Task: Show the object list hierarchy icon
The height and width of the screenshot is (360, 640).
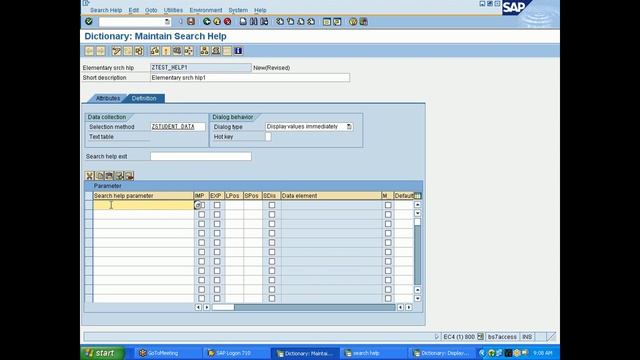Action: pos(204,51)
